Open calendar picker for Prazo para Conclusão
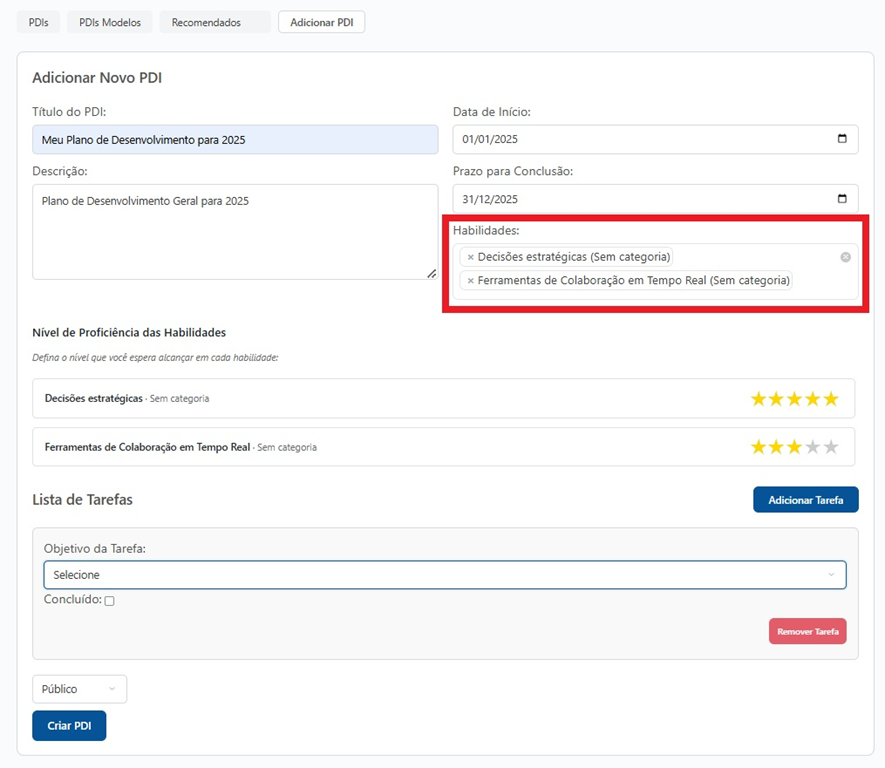 tap(841, 198)
